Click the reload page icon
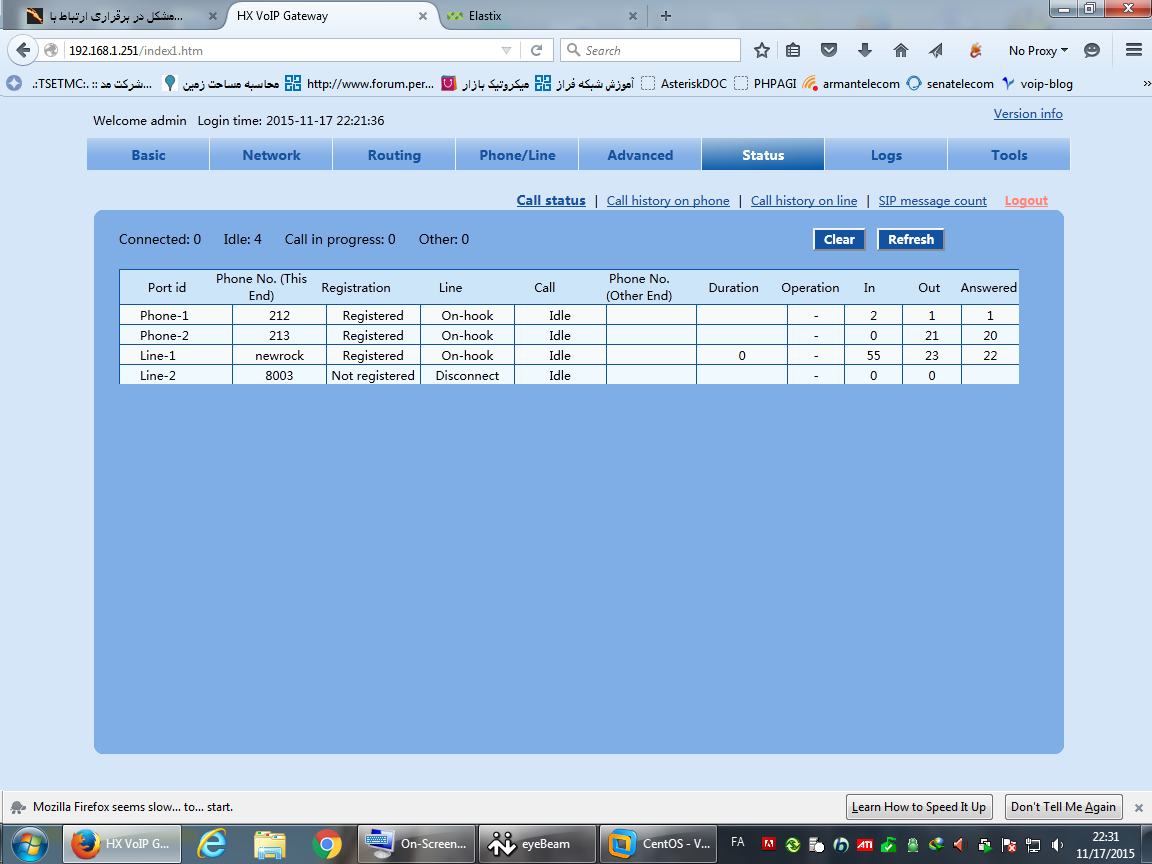Viewport: 1152px width, 864px height. [x=536, y=50]
